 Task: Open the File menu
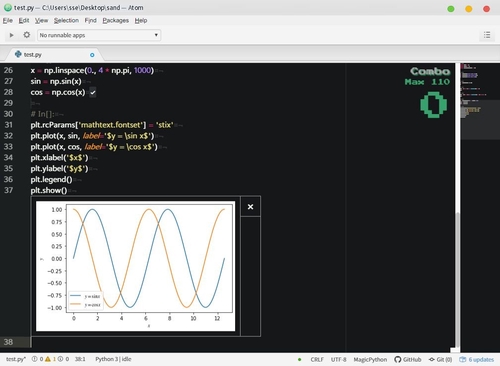(8, 21)
